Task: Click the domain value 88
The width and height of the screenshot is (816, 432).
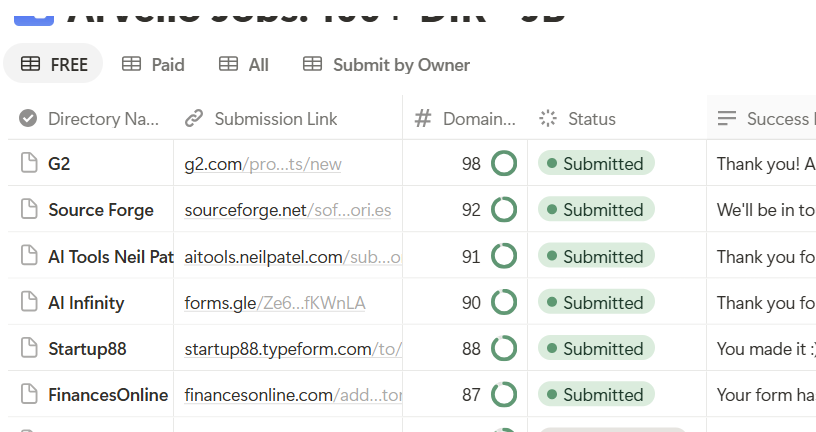Action: click(471, 349)
